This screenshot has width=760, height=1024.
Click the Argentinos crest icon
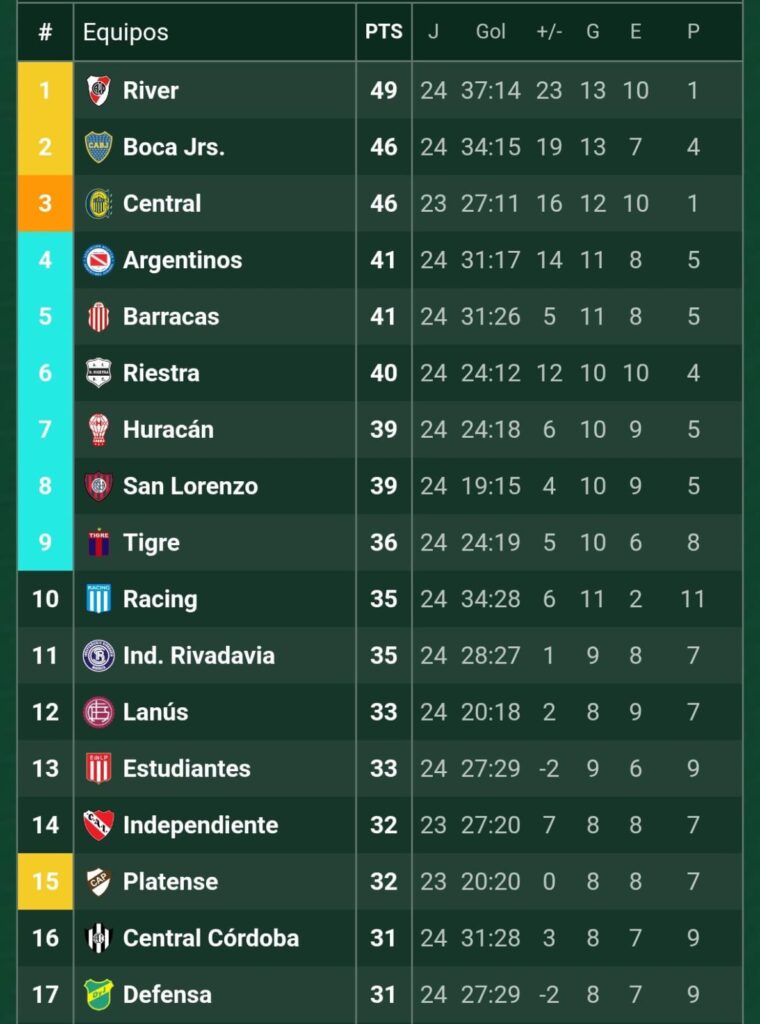tap(99, 260)
